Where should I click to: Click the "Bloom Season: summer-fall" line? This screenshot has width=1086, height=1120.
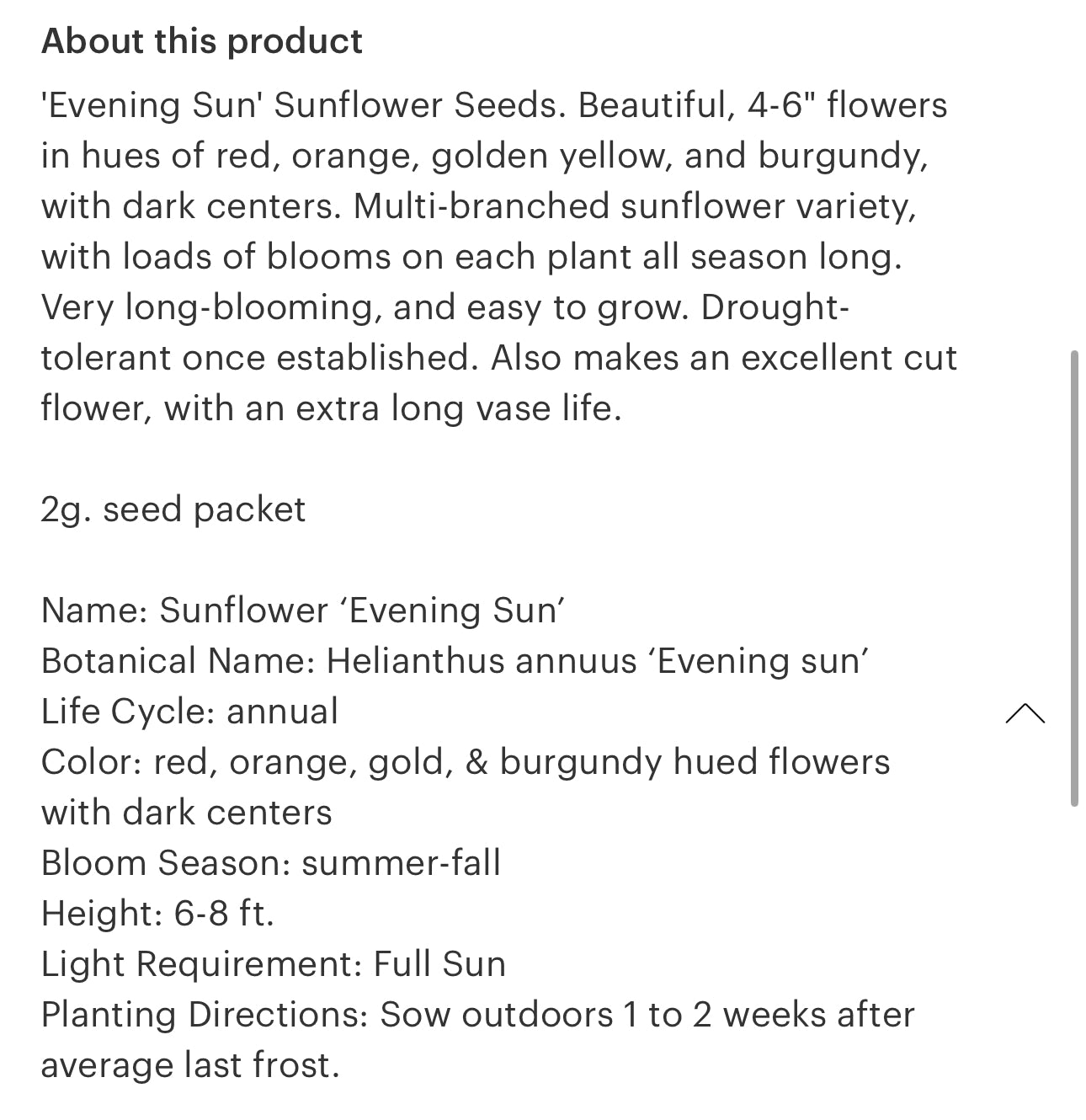[x=270, y=863]
